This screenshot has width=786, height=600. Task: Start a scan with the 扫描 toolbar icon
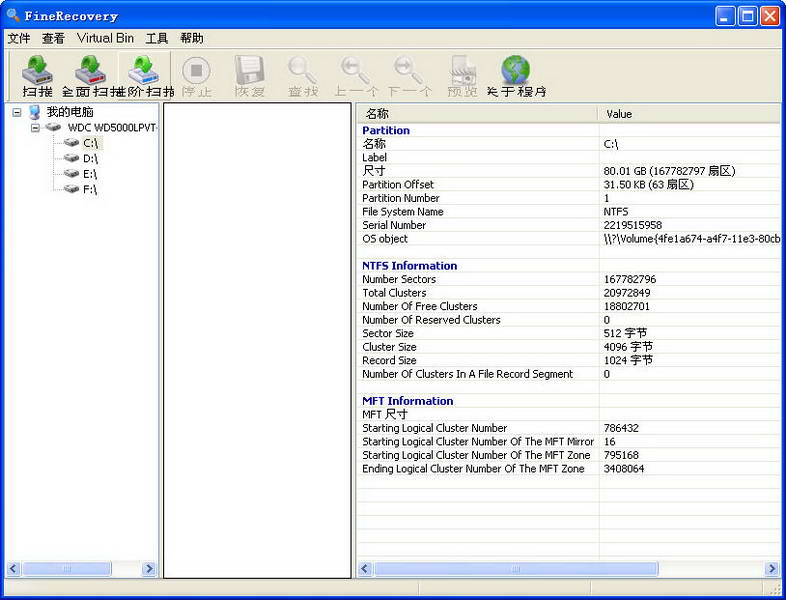click(x=38, y=76)
